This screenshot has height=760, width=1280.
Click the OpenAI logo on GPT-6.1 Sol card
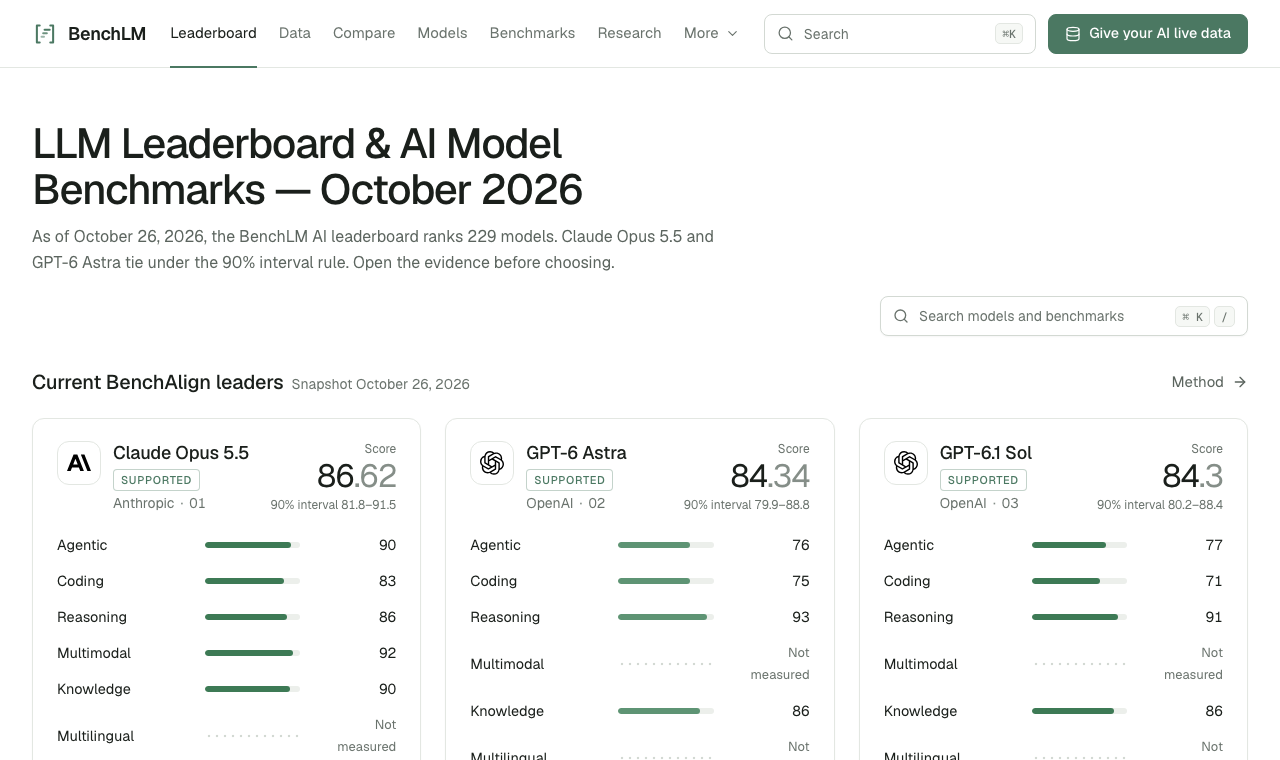coord(906,463)
